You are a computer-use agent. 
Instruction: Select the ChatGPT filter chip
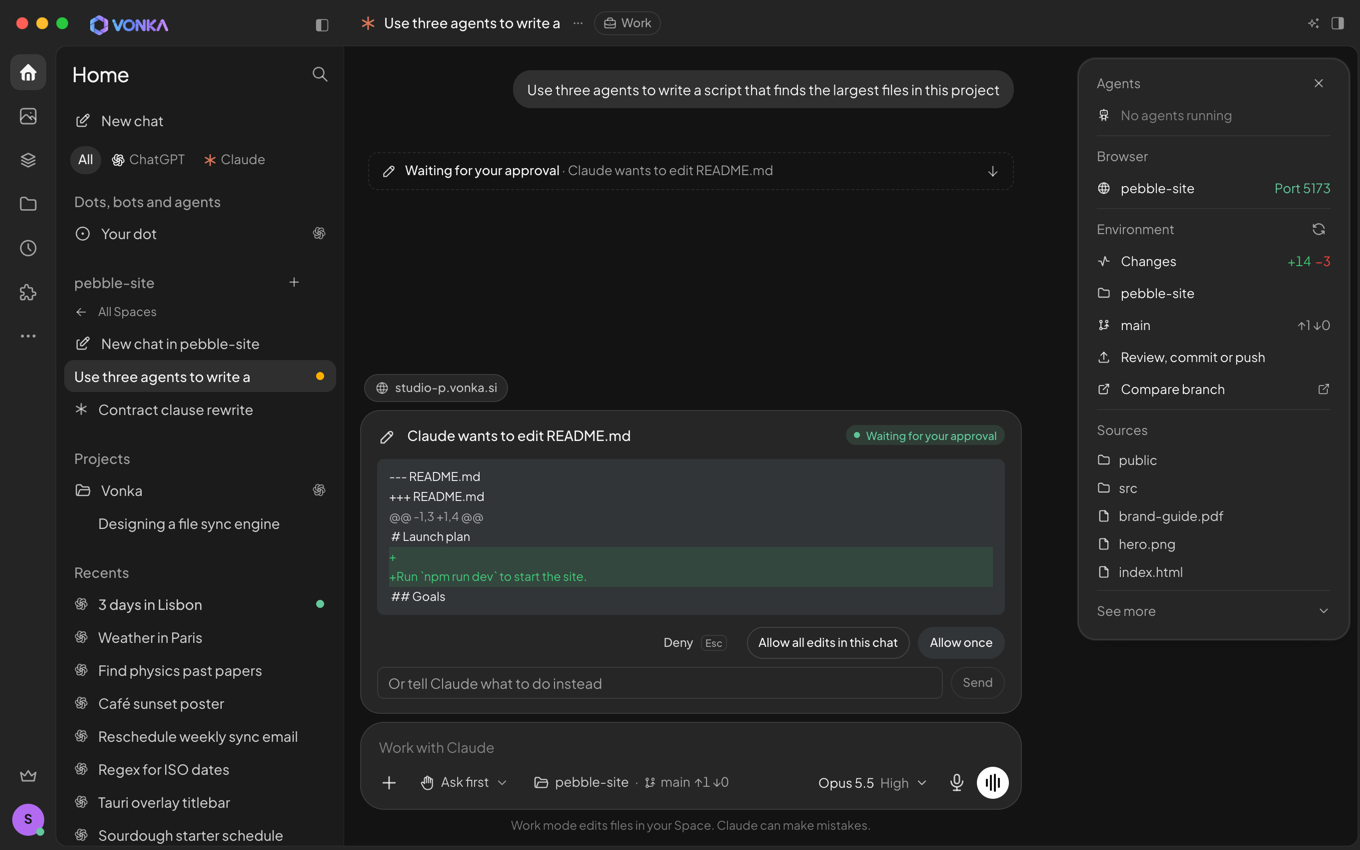(x=148, y=160)
